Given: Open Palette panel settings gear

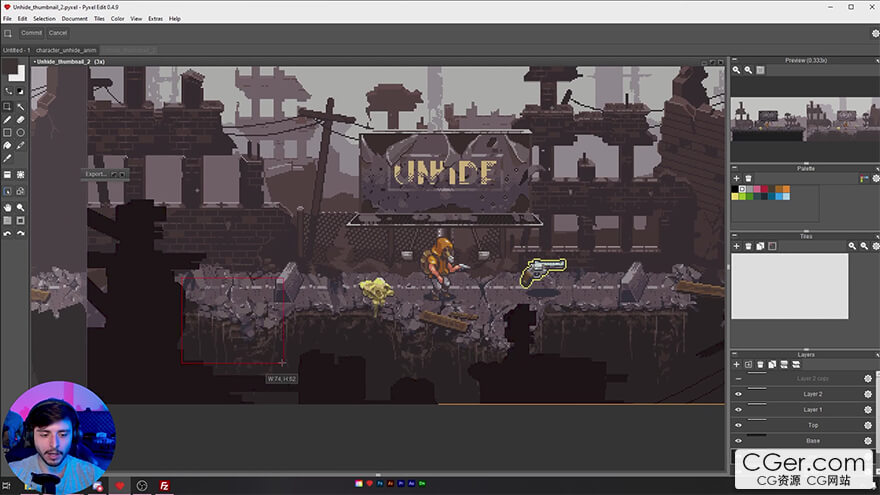Looking at the screenshot, I should [x=876, y=178].
